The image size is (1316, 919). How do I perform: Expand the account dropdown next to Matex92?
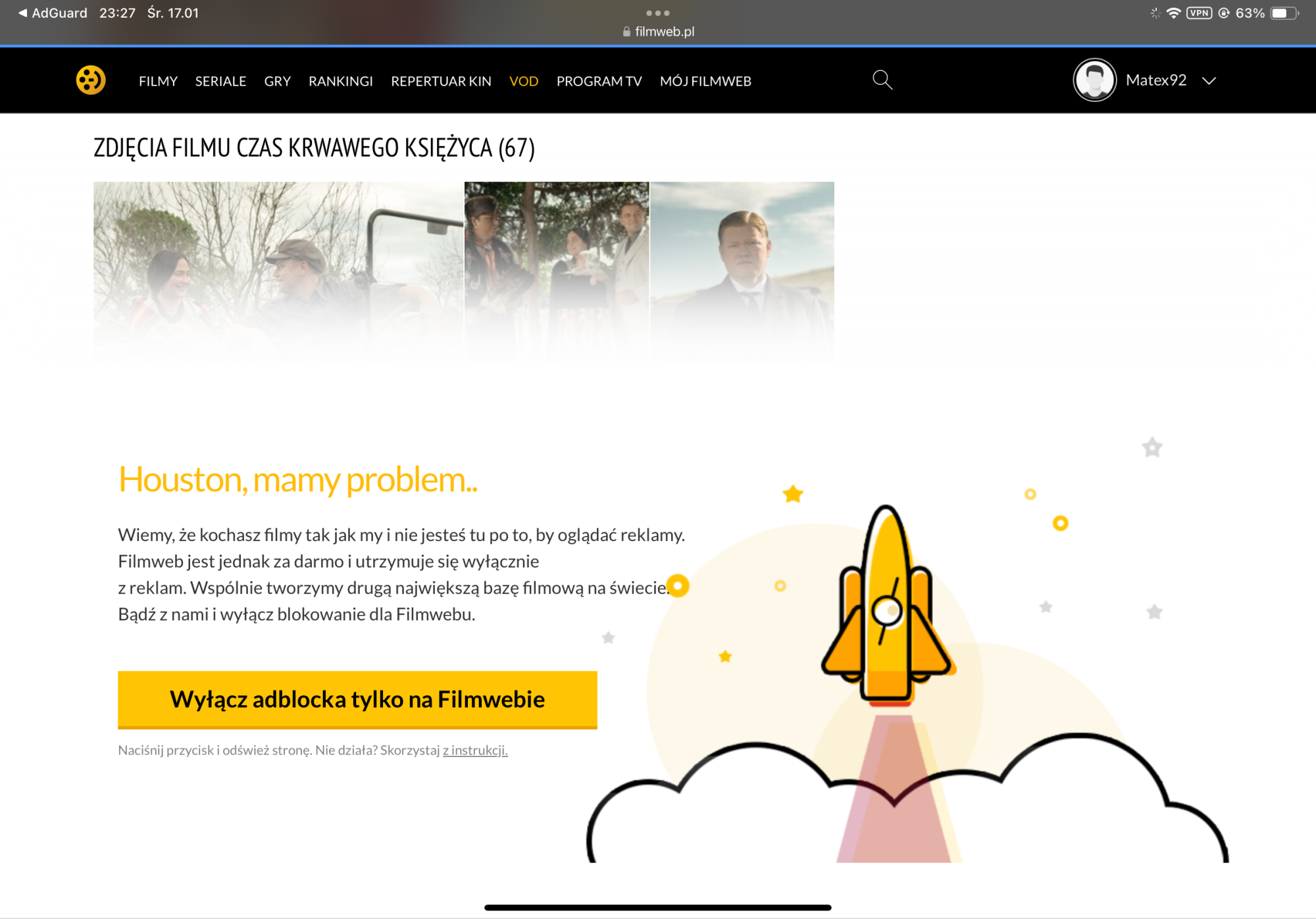[1209, 81]
